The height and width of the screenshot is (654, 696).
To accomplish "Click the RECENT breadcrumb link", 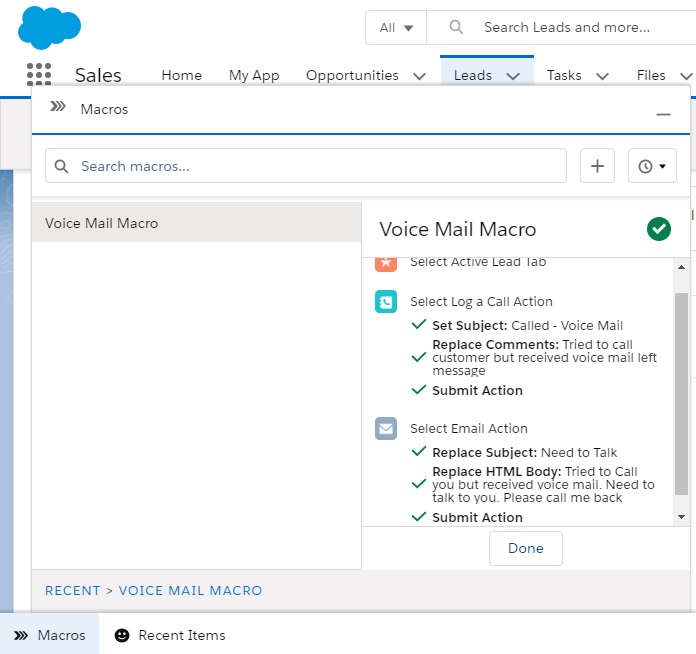I will coord(72,591).
